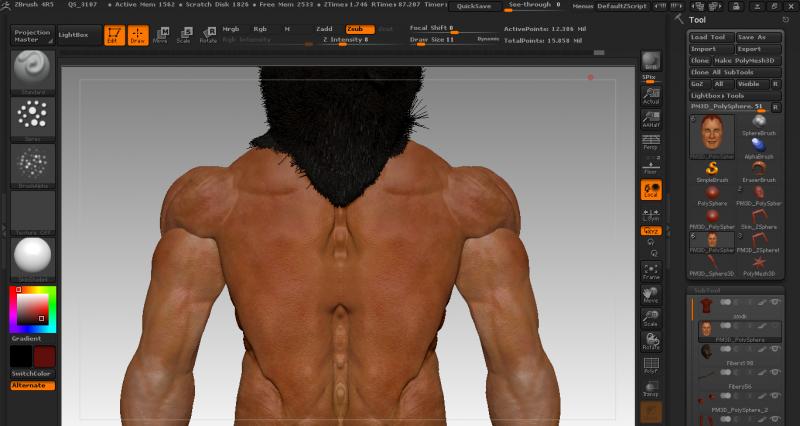The height and width of the screenshot is (426, 800).
Task: Select the AlphaBrush tool
Action: [x=759, y=148]
